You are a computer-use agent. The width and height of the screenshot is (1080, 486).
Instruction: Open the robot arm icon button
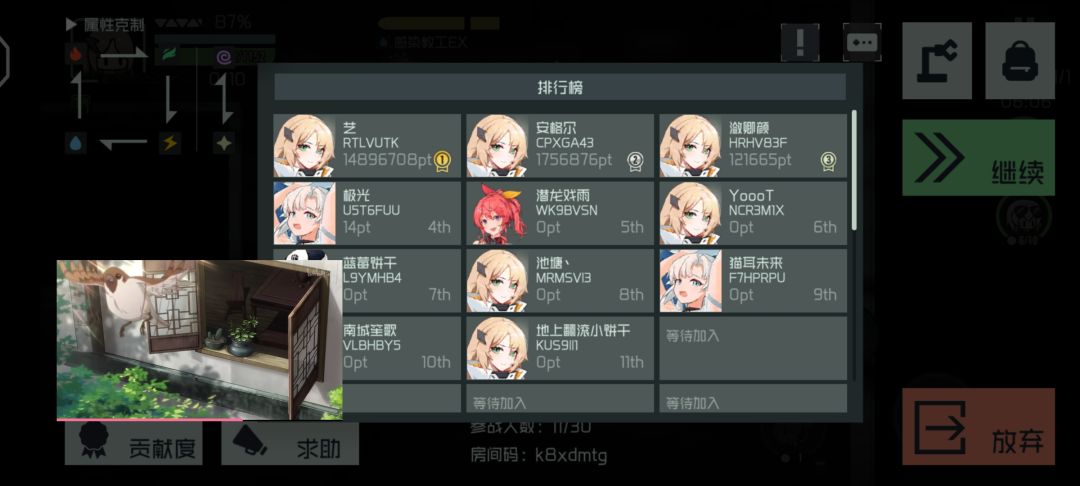coord(937,61)
